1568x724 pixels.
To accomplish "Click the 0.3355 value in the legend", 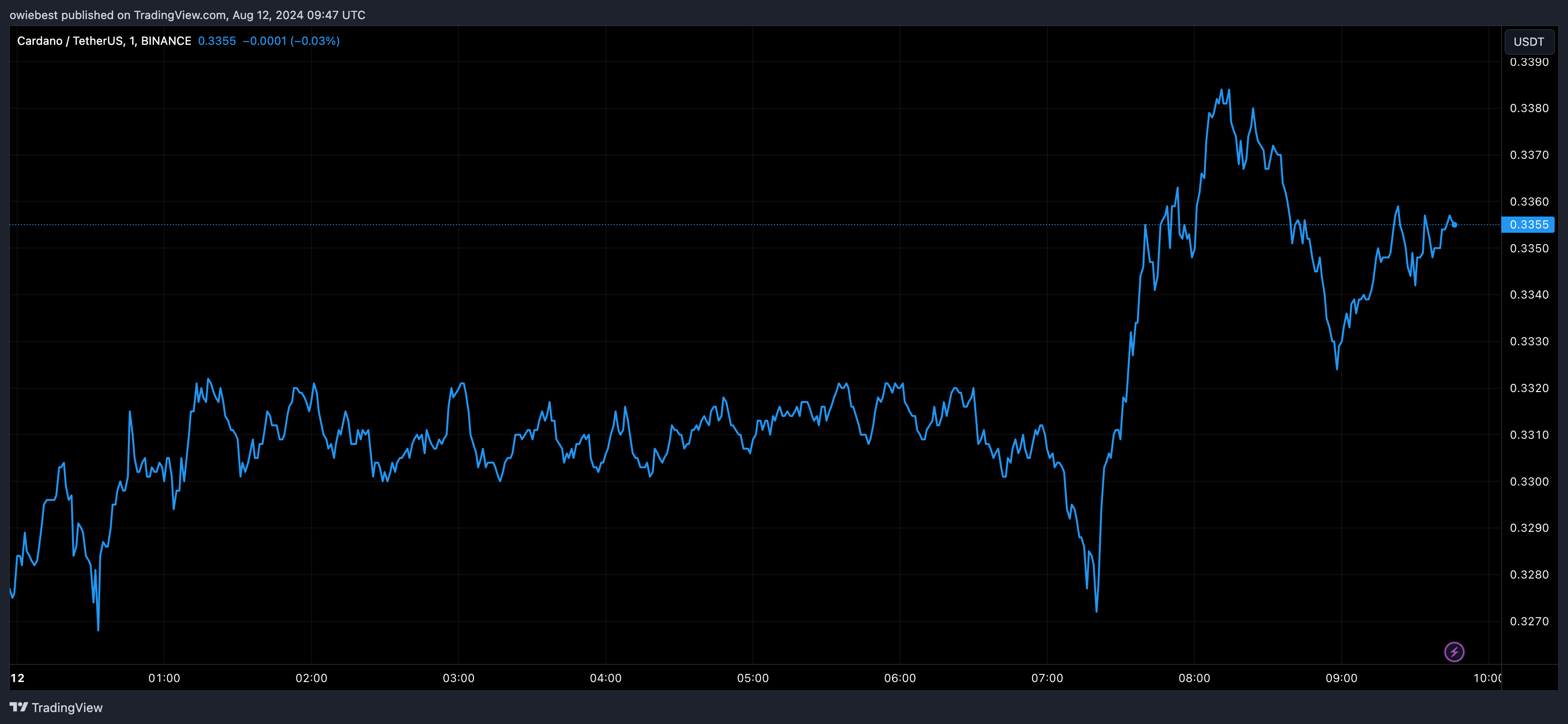I will coord(217,41).
